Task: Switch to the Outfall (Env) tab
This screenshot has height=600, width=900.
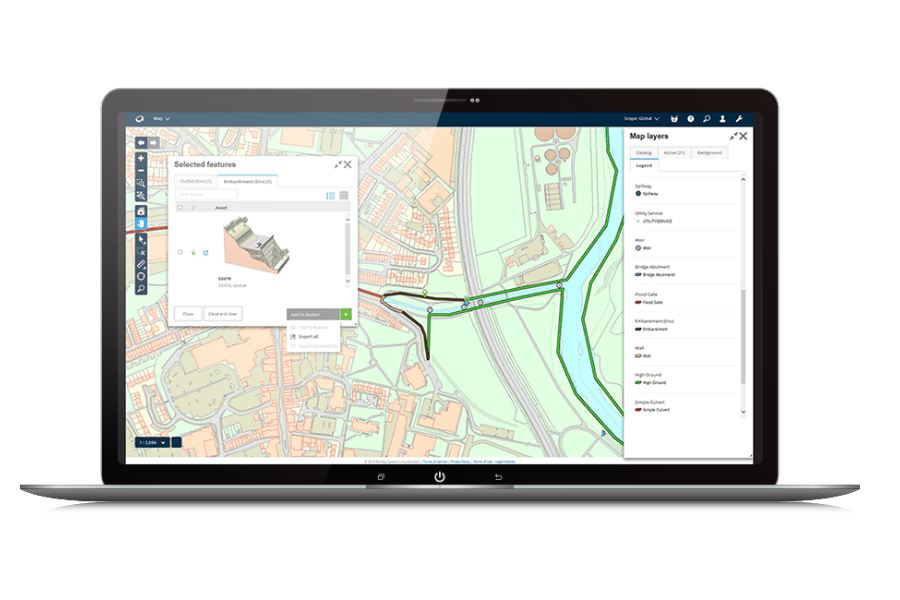Action: click(x=196, y=180)
